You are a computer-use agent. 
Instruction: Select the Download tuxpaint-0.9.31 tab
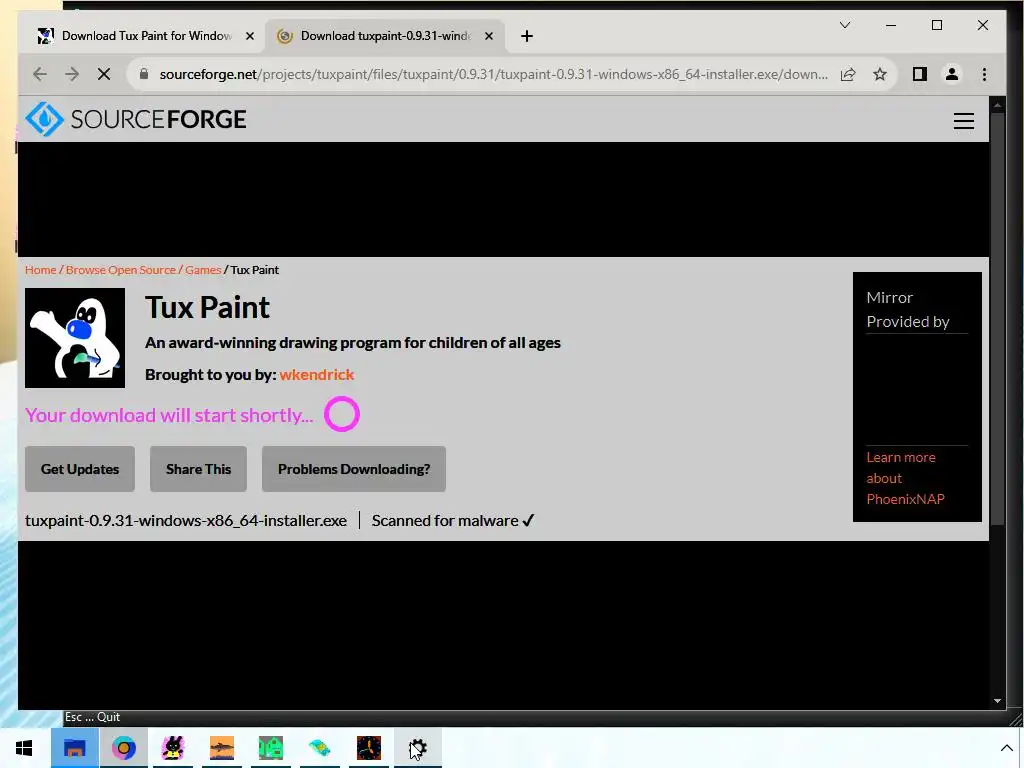click(385, 36)
